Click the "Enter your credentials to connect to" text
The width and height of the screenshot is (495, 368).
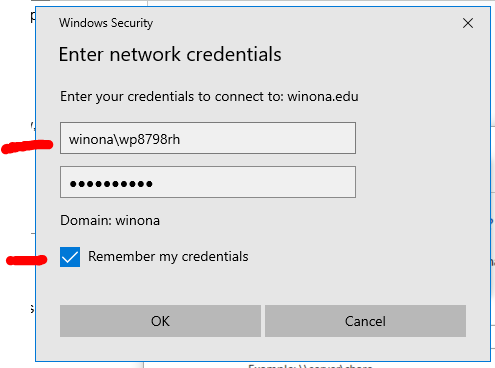tap(172, 97)
